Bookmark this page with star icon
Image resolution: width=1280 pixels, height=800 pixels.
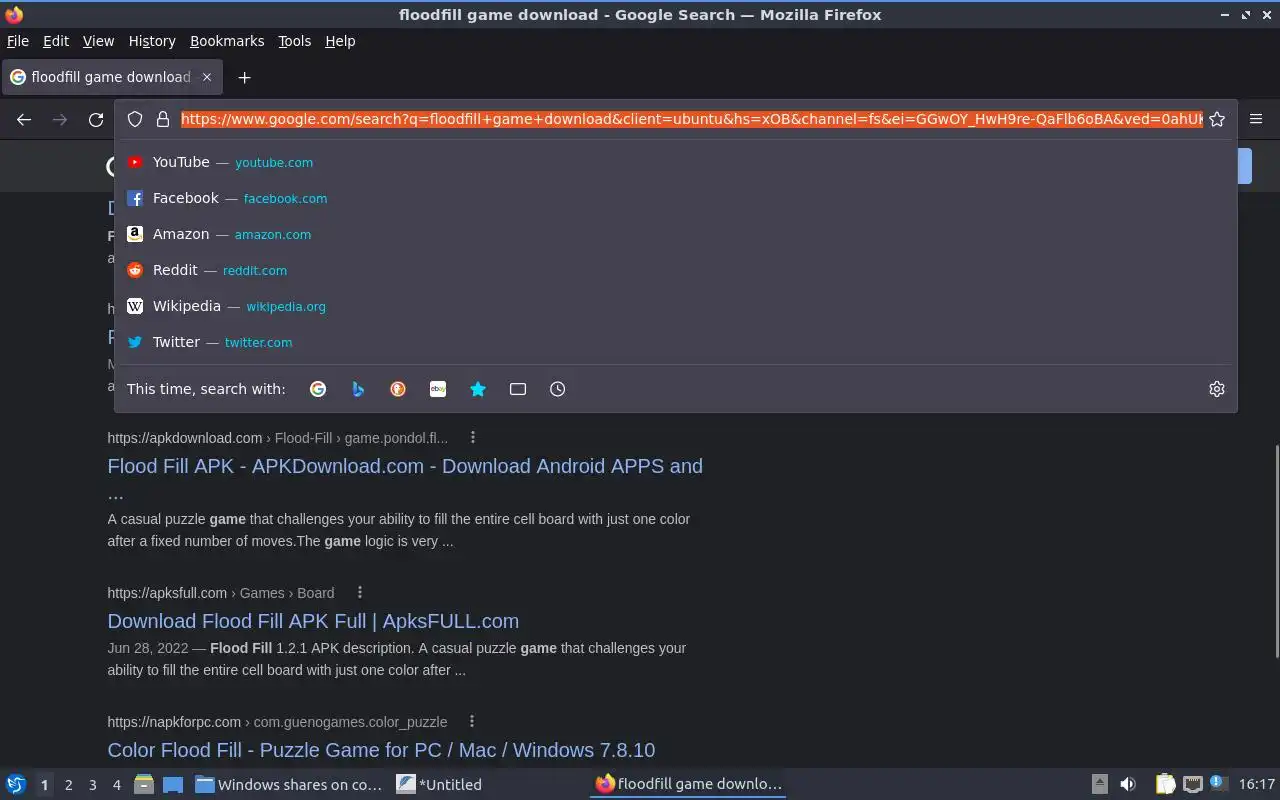1217,119
